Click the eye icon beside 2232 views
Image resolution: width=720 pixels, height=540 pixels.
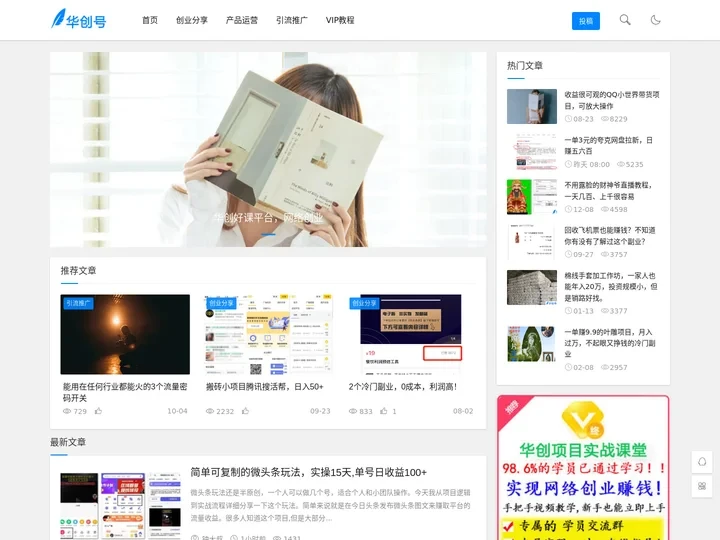[210, 411]
